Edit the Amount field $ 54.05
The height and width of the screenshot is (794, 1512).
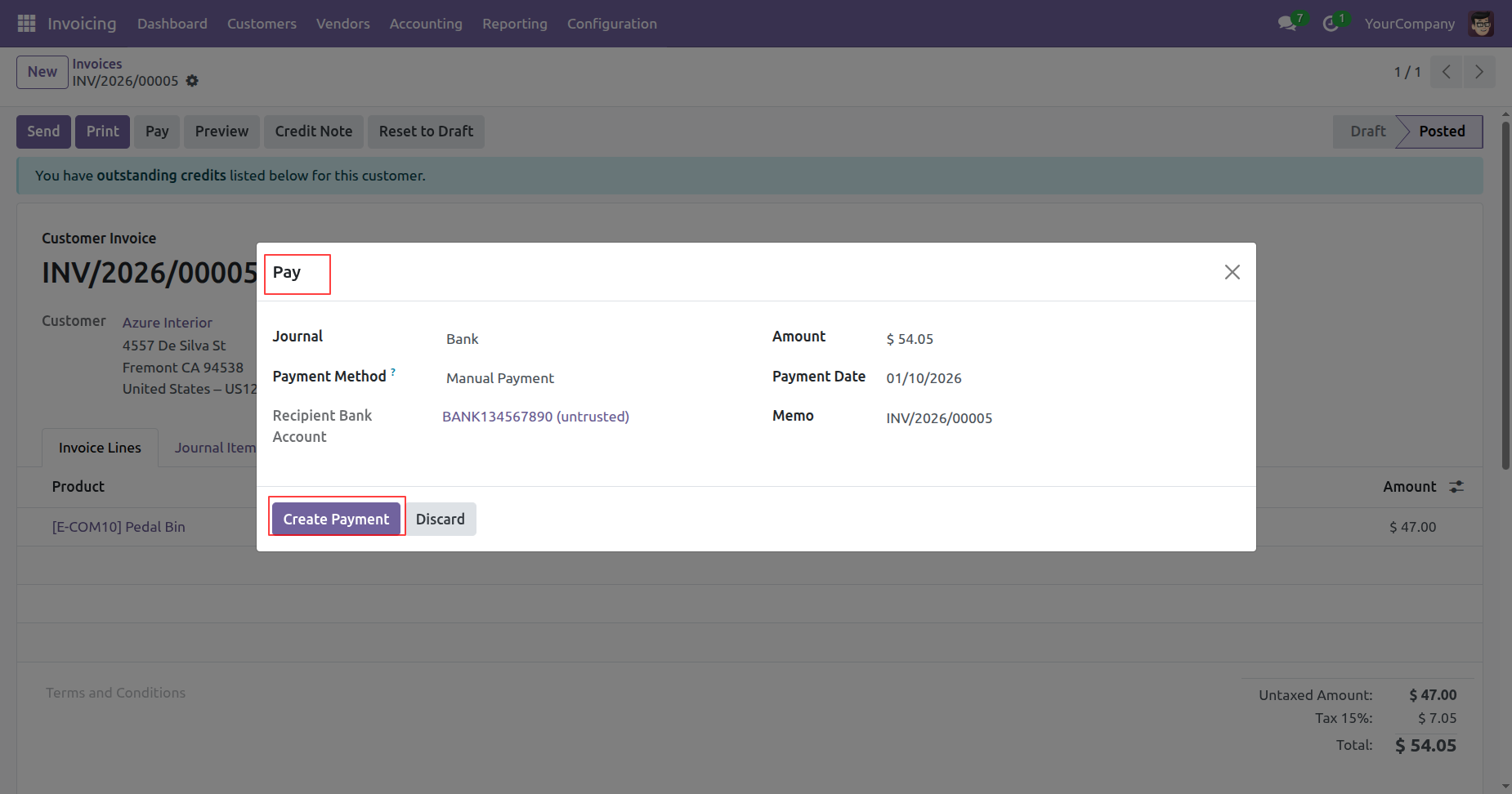1054,339
